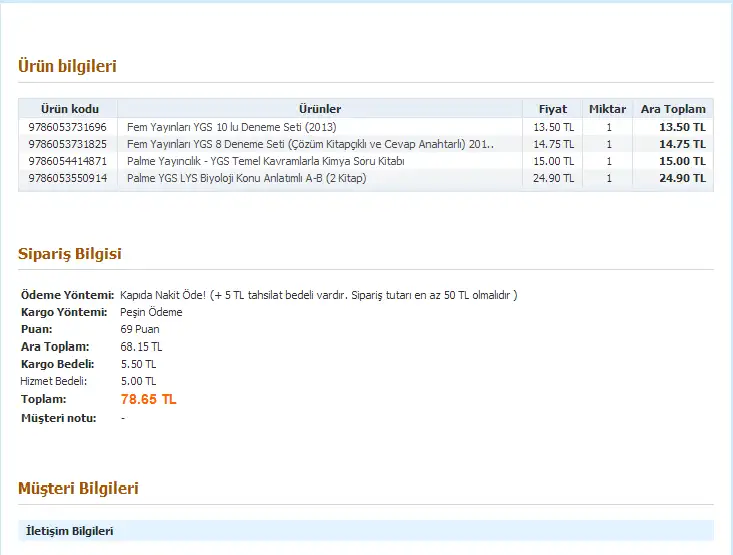This screenshot has width=733, height=555.
Task: Select Palme Yayıncılık Kimya Soru Kitabı row
Action: 265,161
